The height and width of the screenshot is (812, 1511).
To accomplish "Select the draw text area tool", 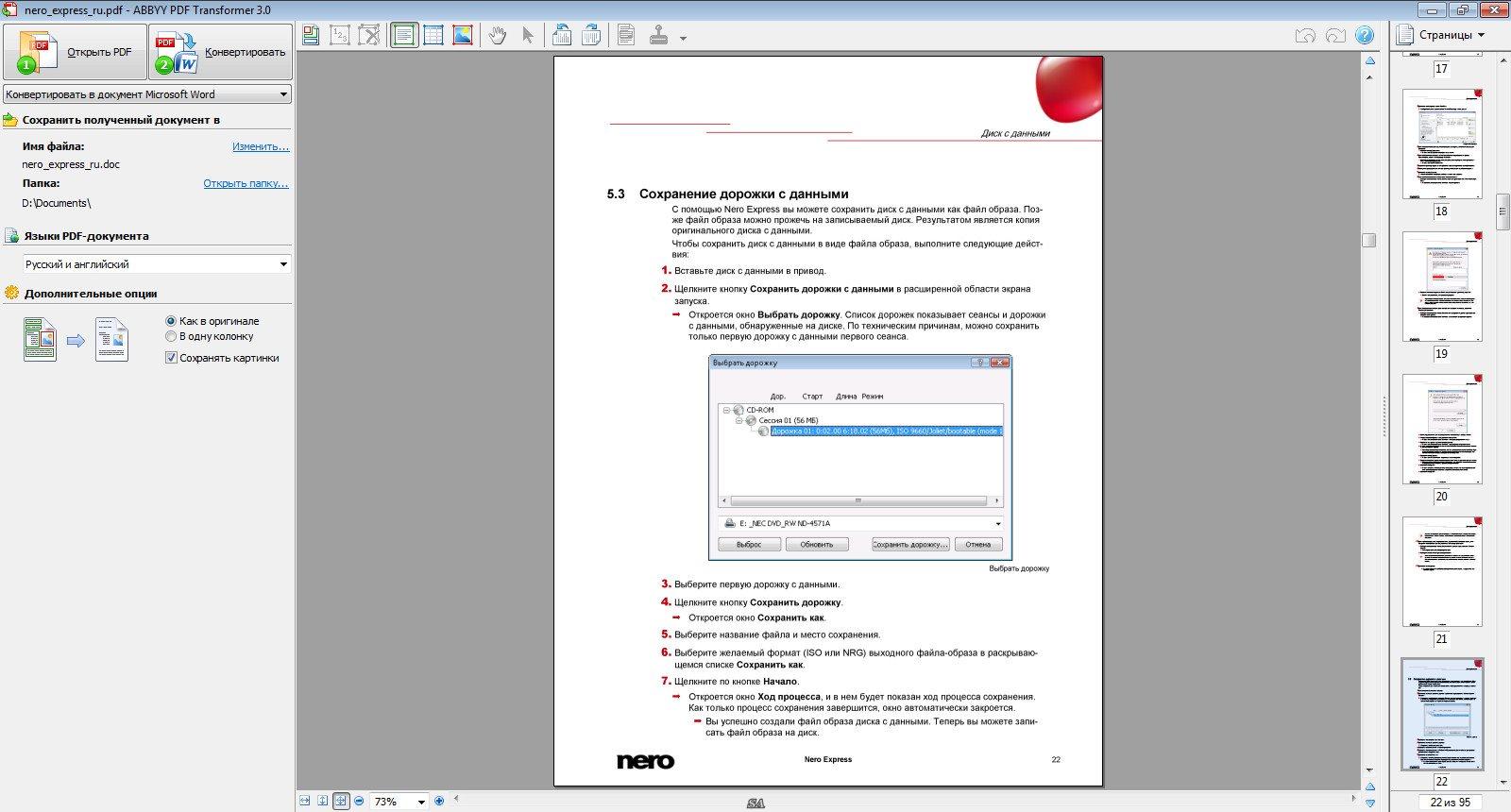I will pos(404,35).
